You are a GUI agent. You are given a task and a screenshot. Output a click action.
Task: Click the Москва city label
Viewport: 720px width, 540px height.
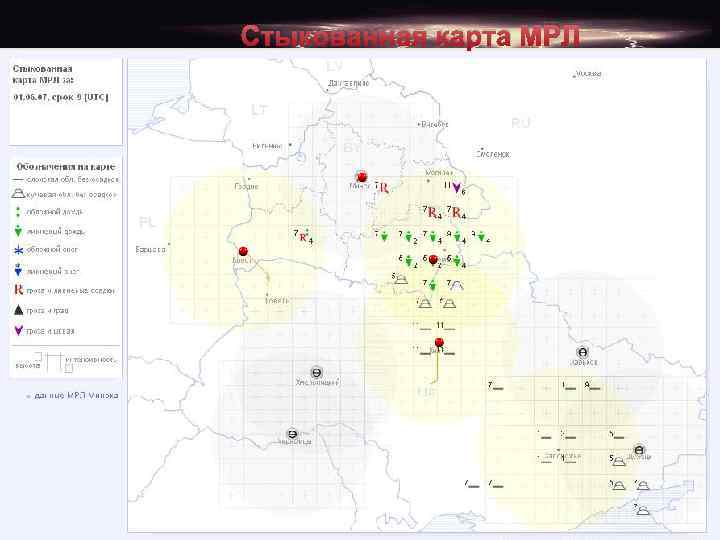(589, 73)
